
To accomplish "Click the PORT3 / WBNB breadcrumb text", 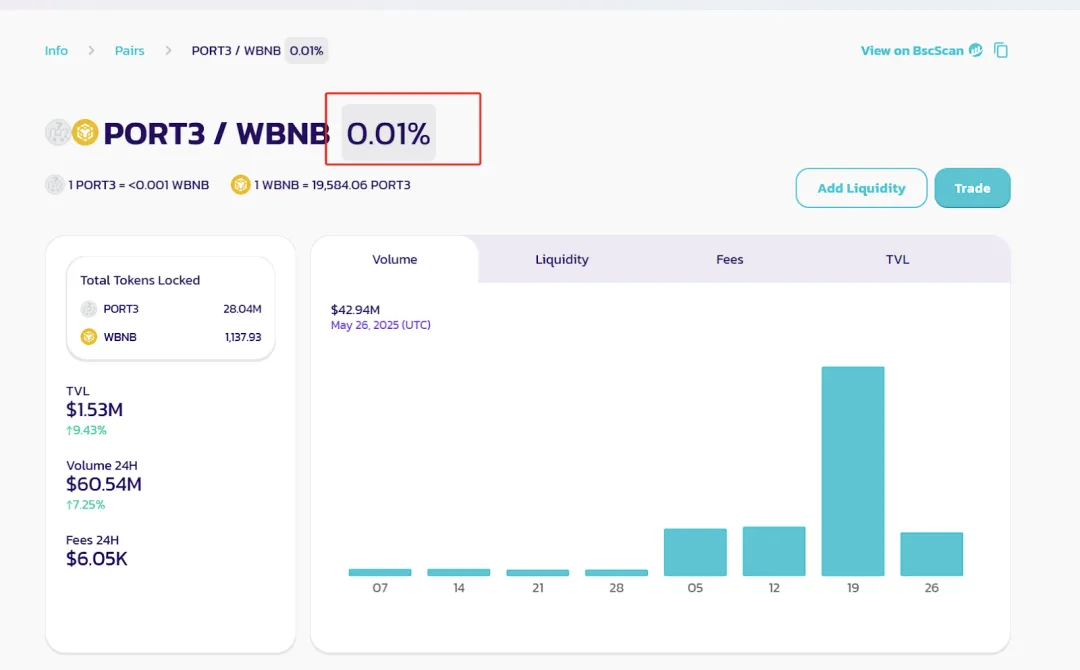I will pyautogui.click(x=236, y=50).
